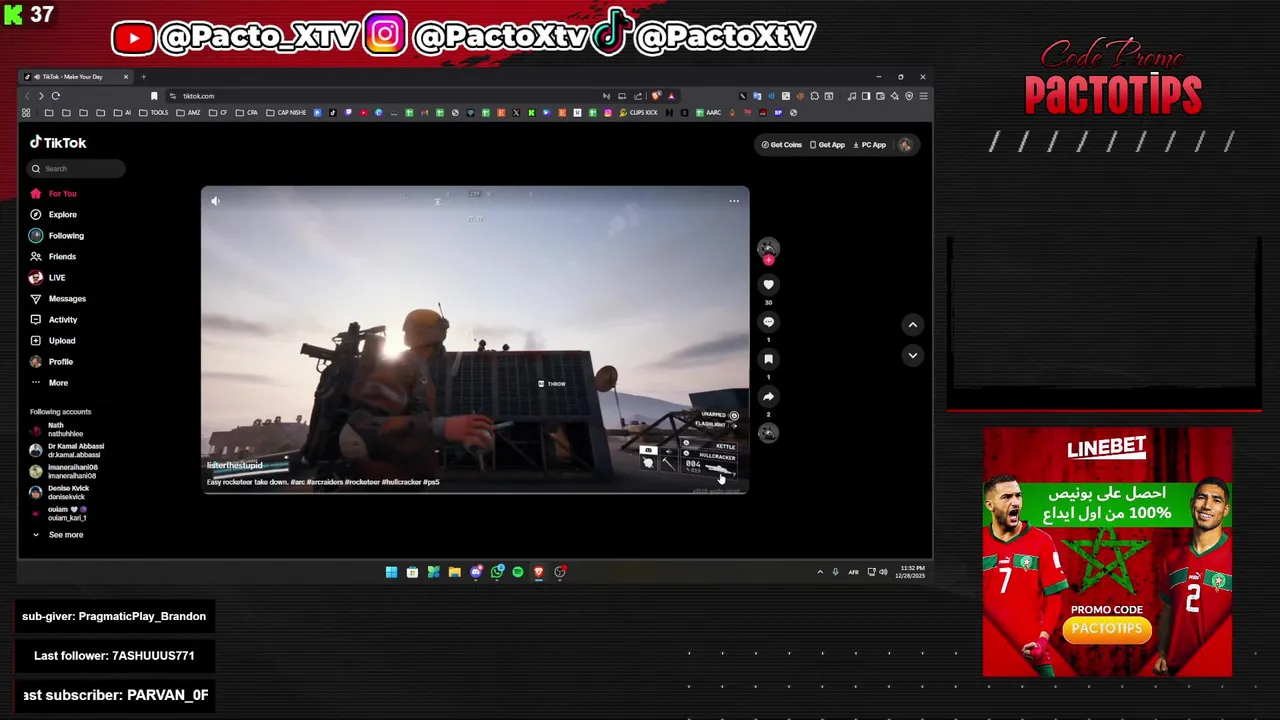Viewport: 1280px width, 720px height.
Task: Open WhatsApp from taskbar
Action: 497,572
